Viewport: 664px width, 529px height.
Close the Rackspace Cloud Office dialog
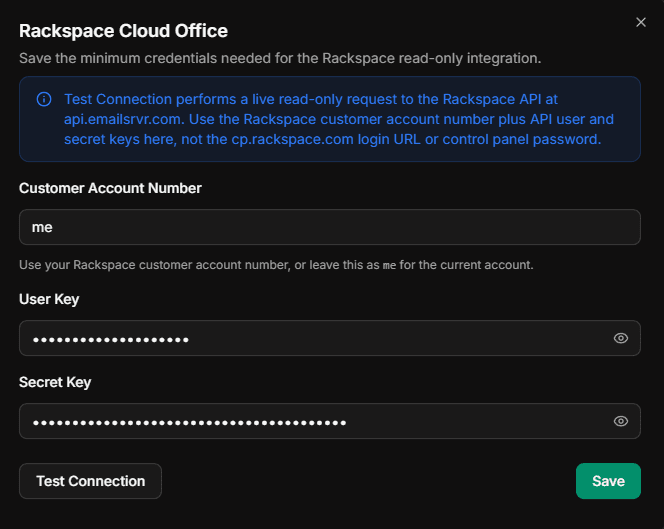641,22
